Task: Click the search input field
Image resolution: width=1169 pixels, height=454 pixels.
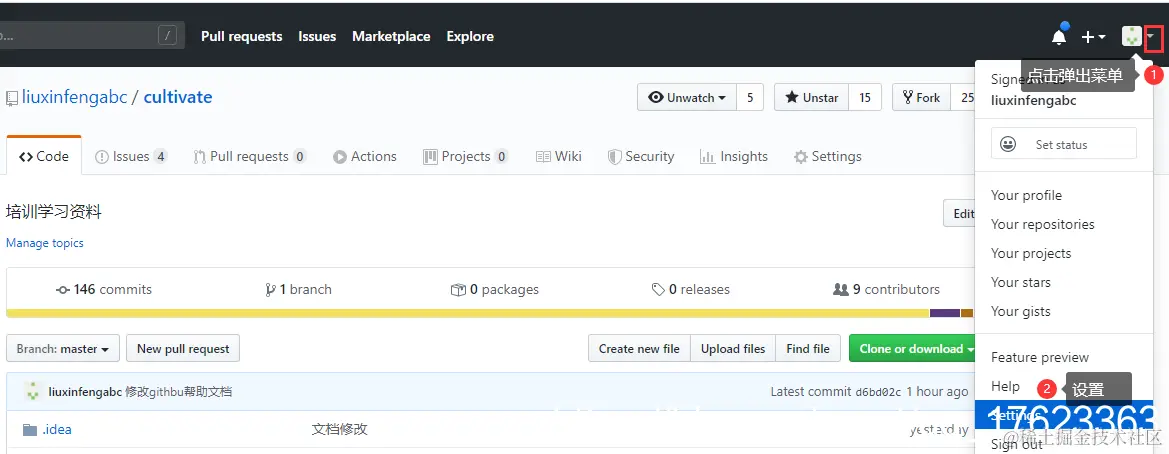Action: pos(80,36)
